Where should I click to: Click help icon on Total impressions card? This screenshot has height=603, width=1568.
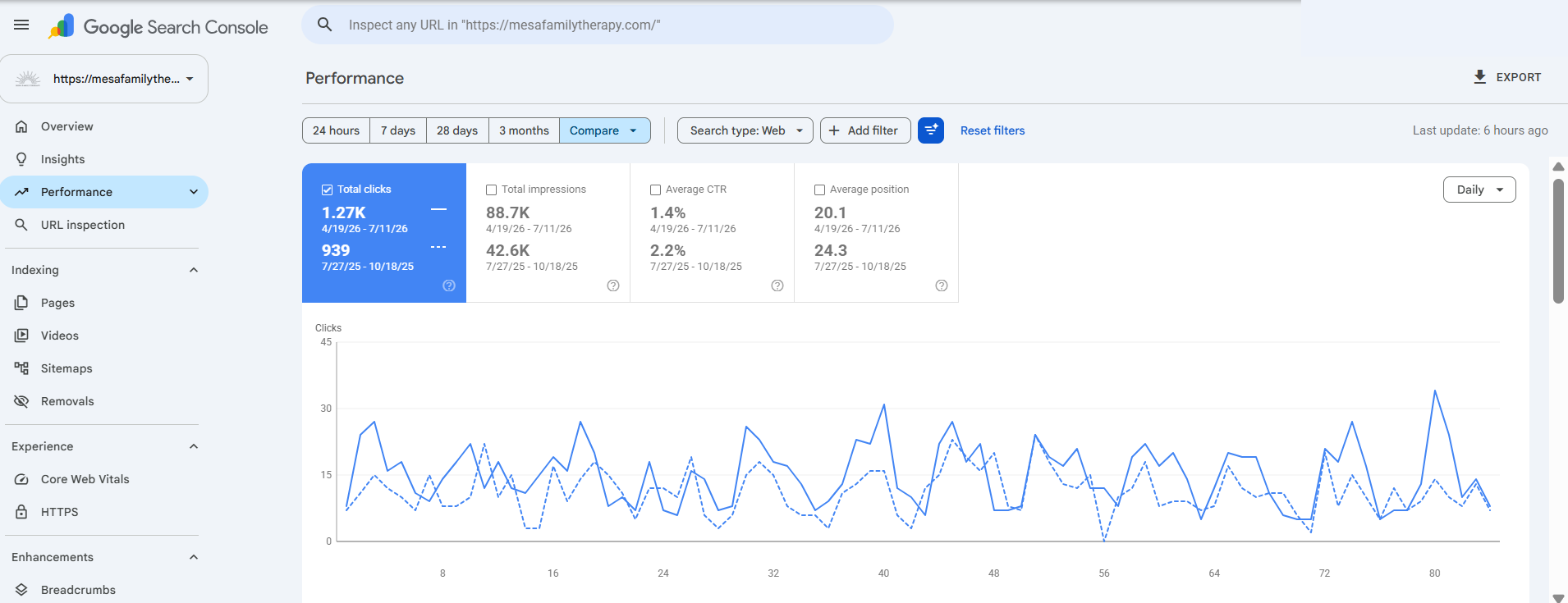[x=613, y=286]
